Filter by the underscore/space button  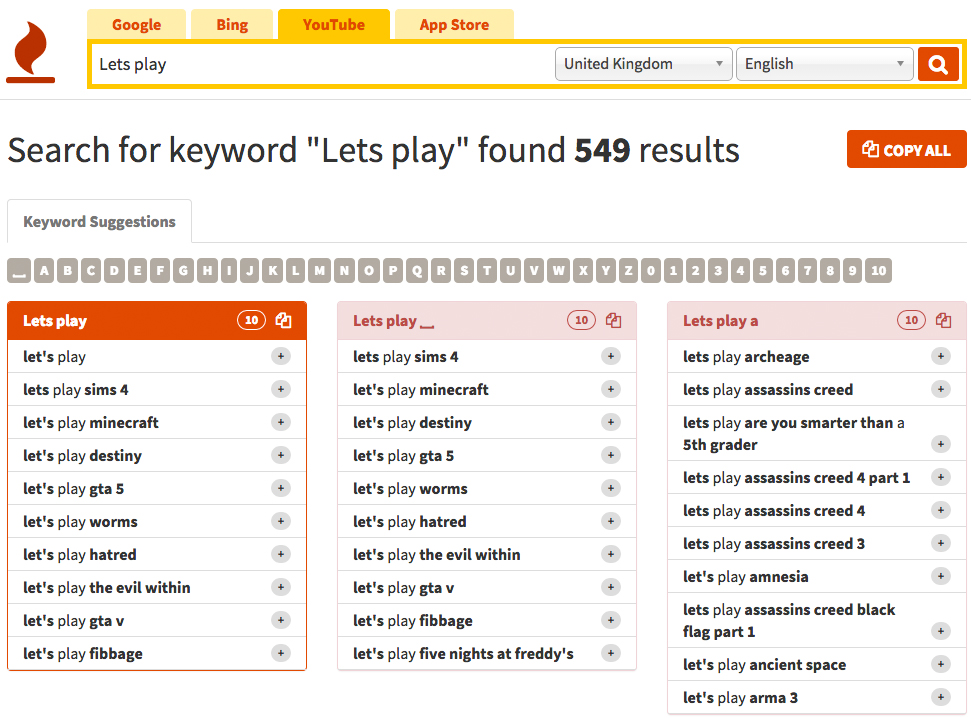(x=19, y=271)
